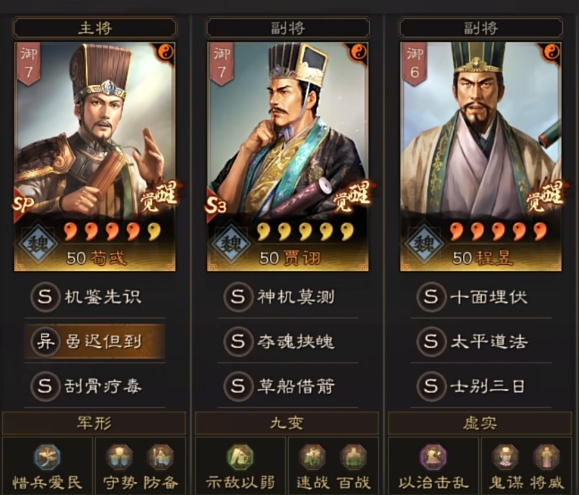Image resolution: width=579 pixels, height=495 pixels.
Task: Select the highlighted 虽迟但到 skill
Action: click(95, 341)
